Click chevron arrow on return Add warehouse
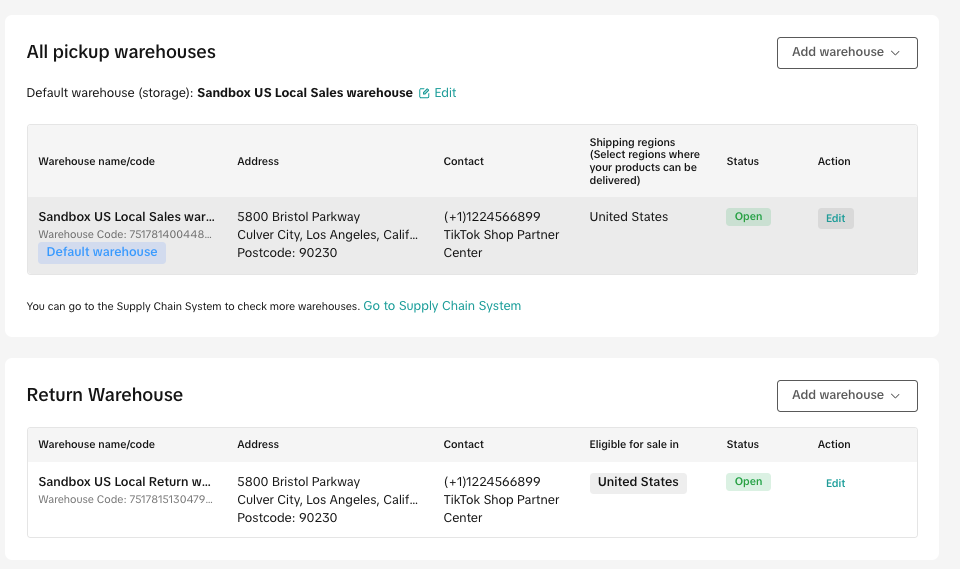The image size is (960, 569). (895, 396)
